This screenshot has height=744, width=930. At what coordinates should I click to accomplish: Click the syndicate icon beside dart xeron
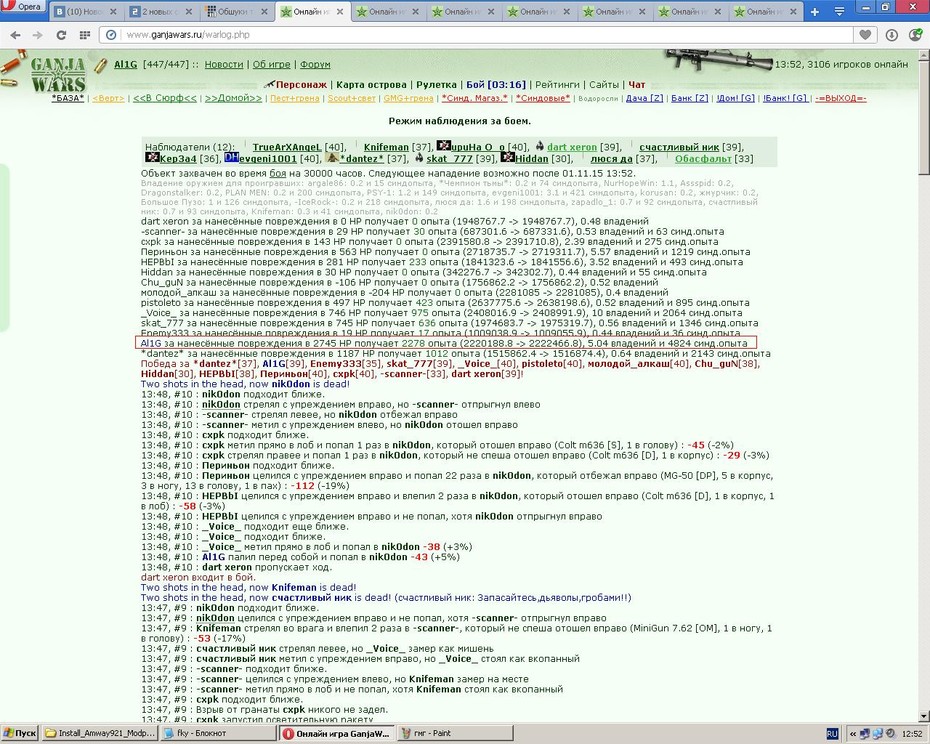(540, 146)
